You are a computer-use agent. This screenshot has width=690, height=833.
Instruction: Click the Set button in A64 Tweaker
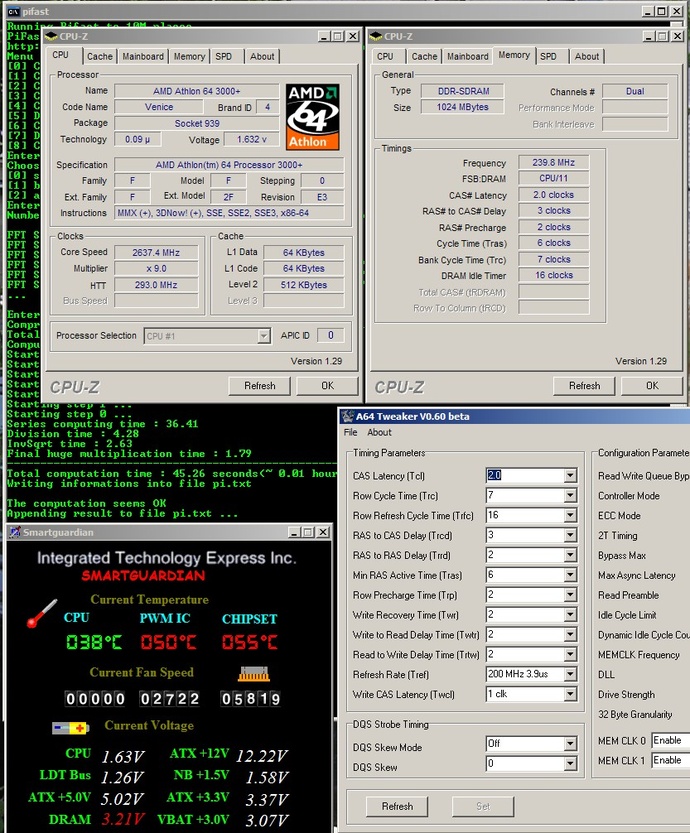coord(483,806)
